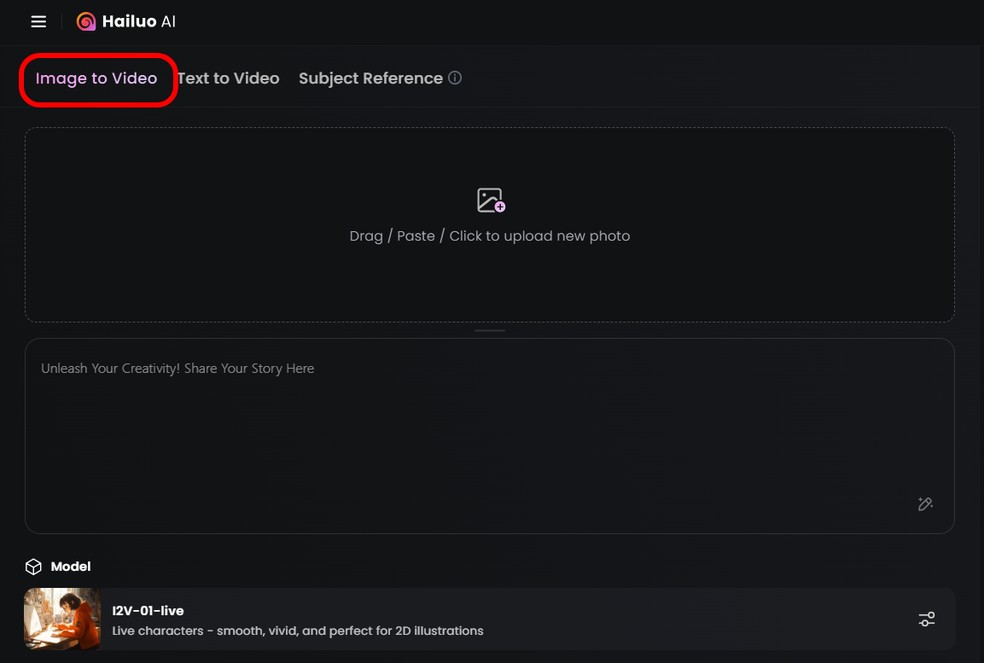The height and width of the screenshot is (663, 984).
Task: Click the Model cube icon
Action: [x=33, y=567]
